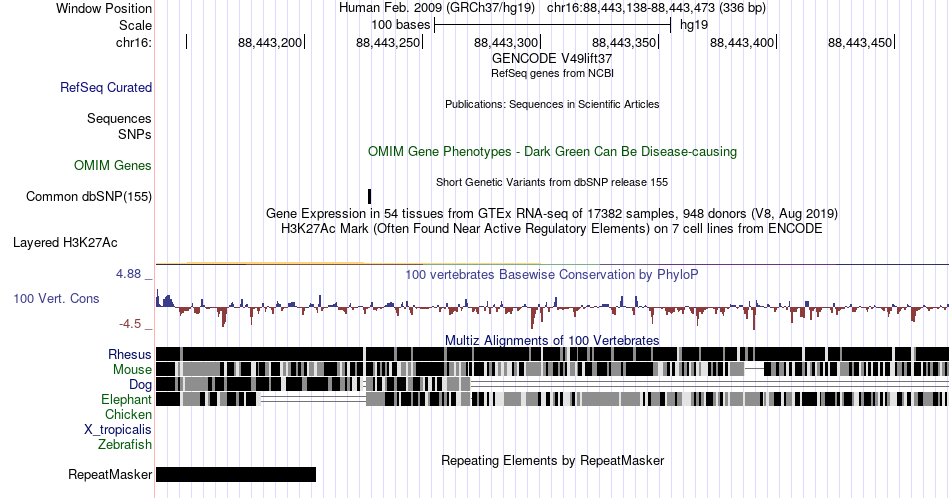The image size is (950, 498).
Task: Open the 100 Vert. Cons track label
Action: pyautogui.click(x=56, y=298)
